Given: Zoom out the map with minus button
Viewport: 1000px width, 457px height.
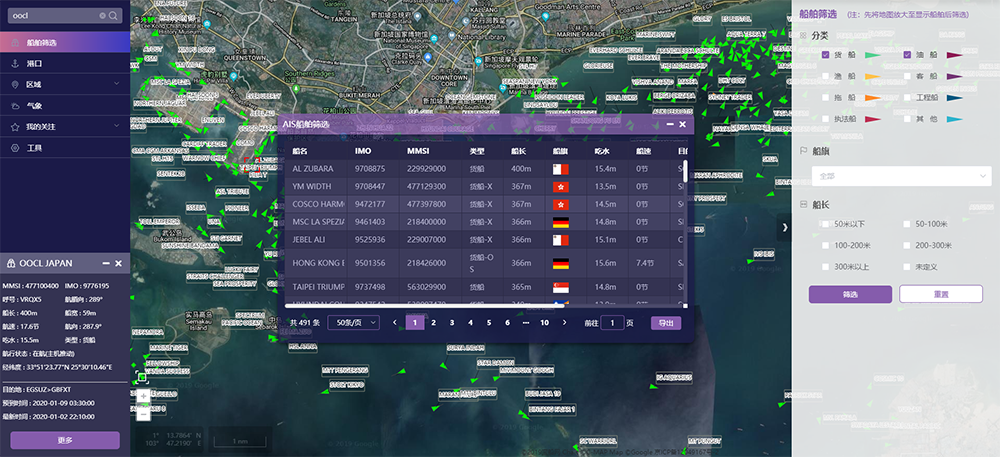Looking at the screenshot, I should [x=143, y=412].
